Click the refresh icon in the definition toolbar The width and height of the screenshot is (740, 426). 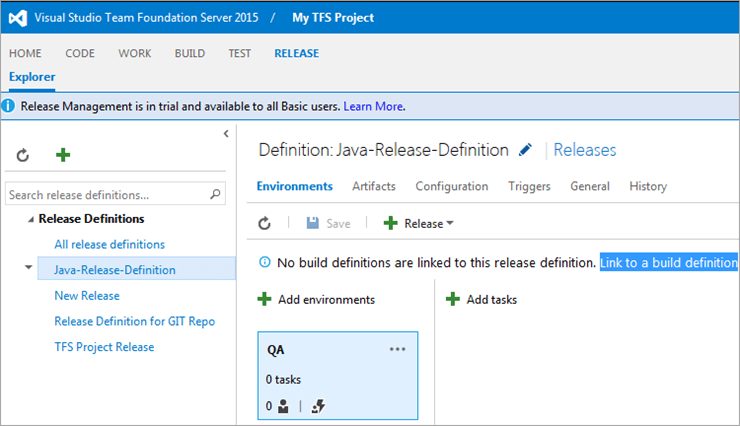point(265,224)
